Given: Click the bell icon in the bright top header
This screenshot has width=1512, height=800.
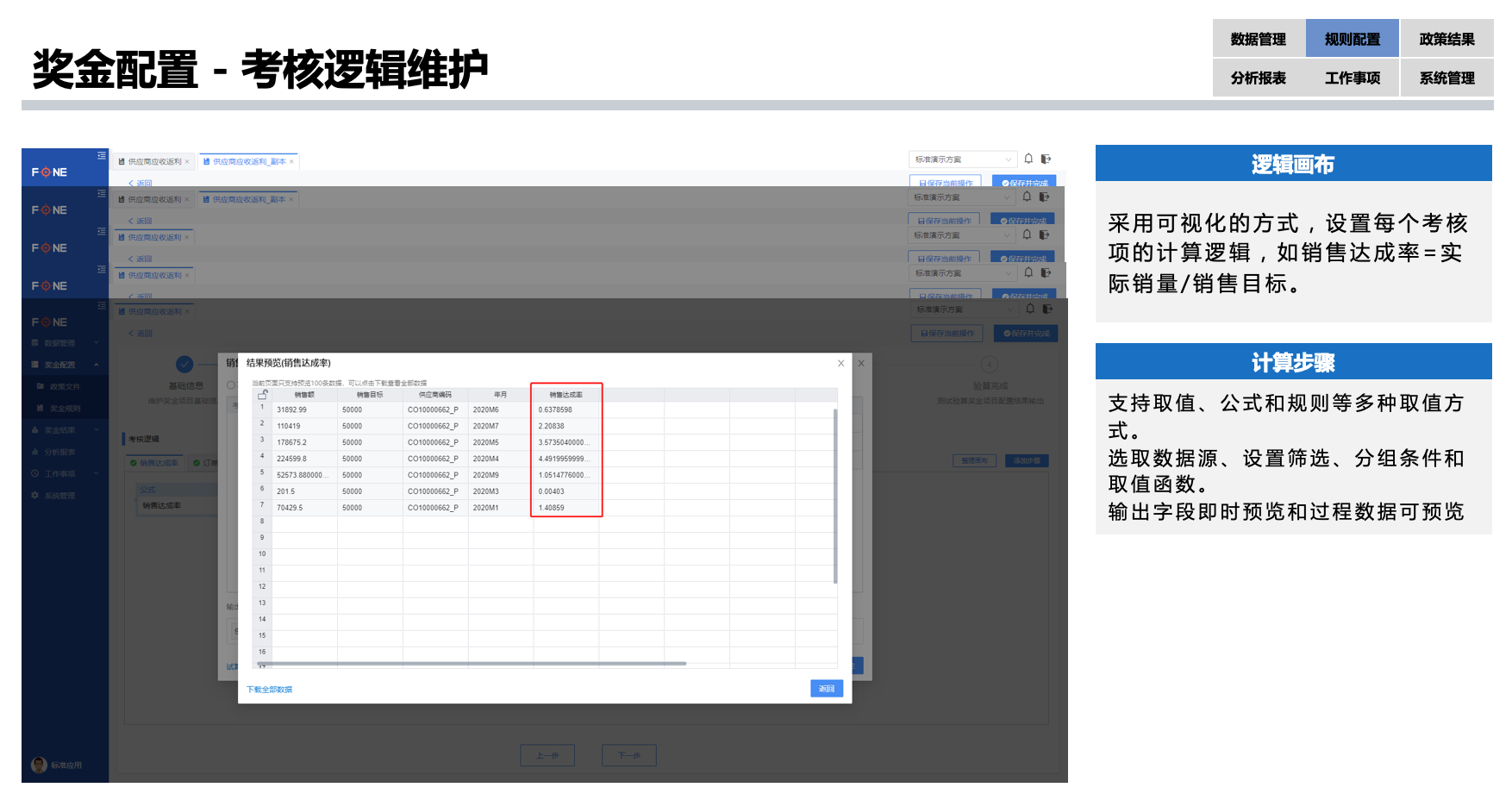Looking at the screenshot, I should pyautogui.click(x=1028, y=159).
